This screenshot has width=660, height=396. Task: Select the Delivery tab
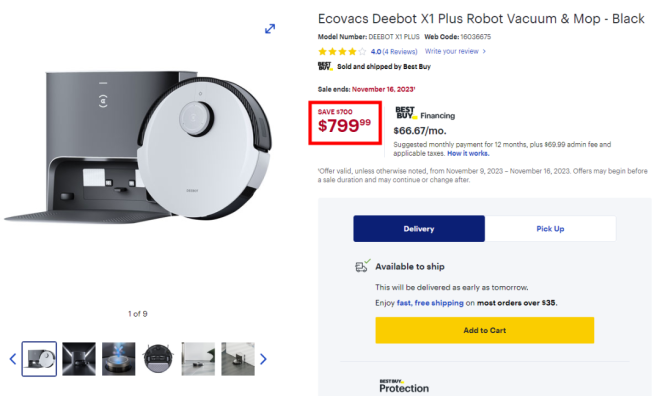[x=419, y=229]
